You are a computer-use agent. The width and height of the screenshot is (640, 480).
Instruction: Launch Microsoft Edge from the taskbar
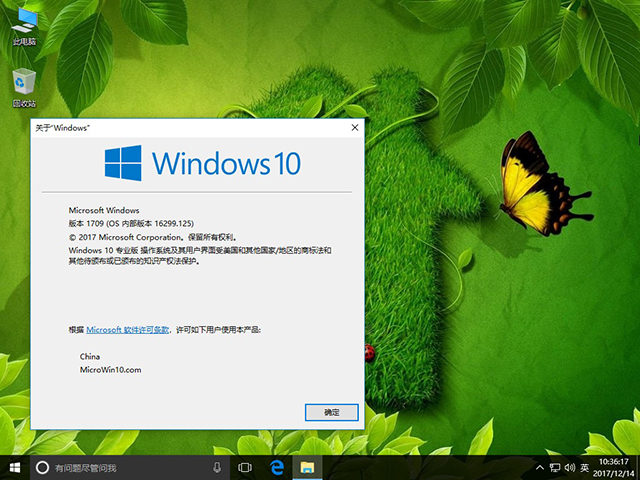277,468
